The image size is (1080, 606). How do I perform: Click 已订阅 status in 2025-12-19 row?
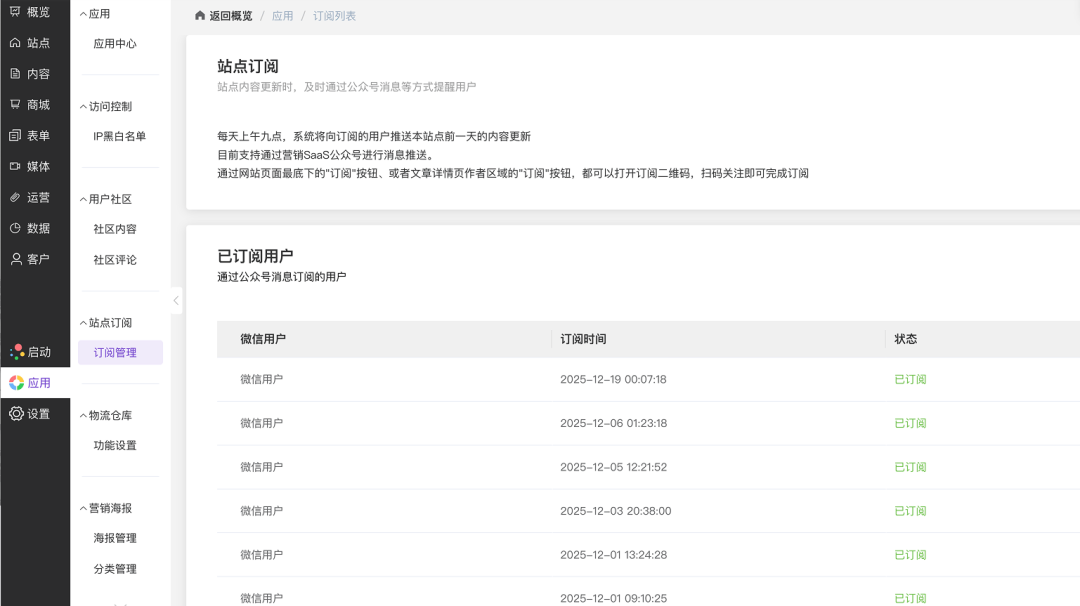(x=910, y=379)
